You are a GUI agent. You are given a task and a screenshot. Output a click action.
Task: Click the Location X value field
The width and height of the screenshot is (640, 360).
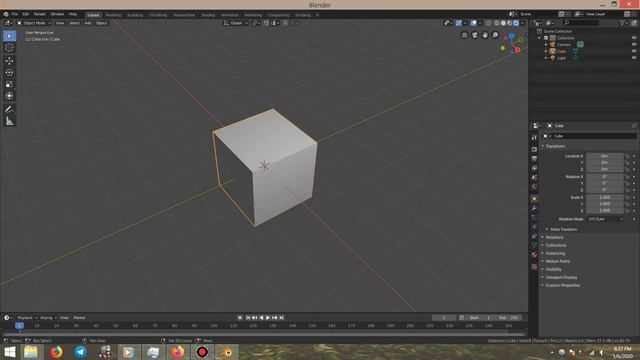(605, 156)
